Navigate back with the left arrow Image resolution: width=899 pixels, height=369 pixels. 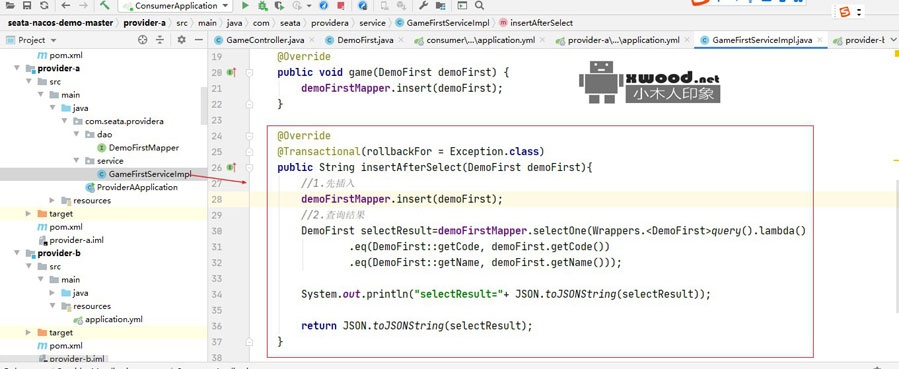pos(65,6)
